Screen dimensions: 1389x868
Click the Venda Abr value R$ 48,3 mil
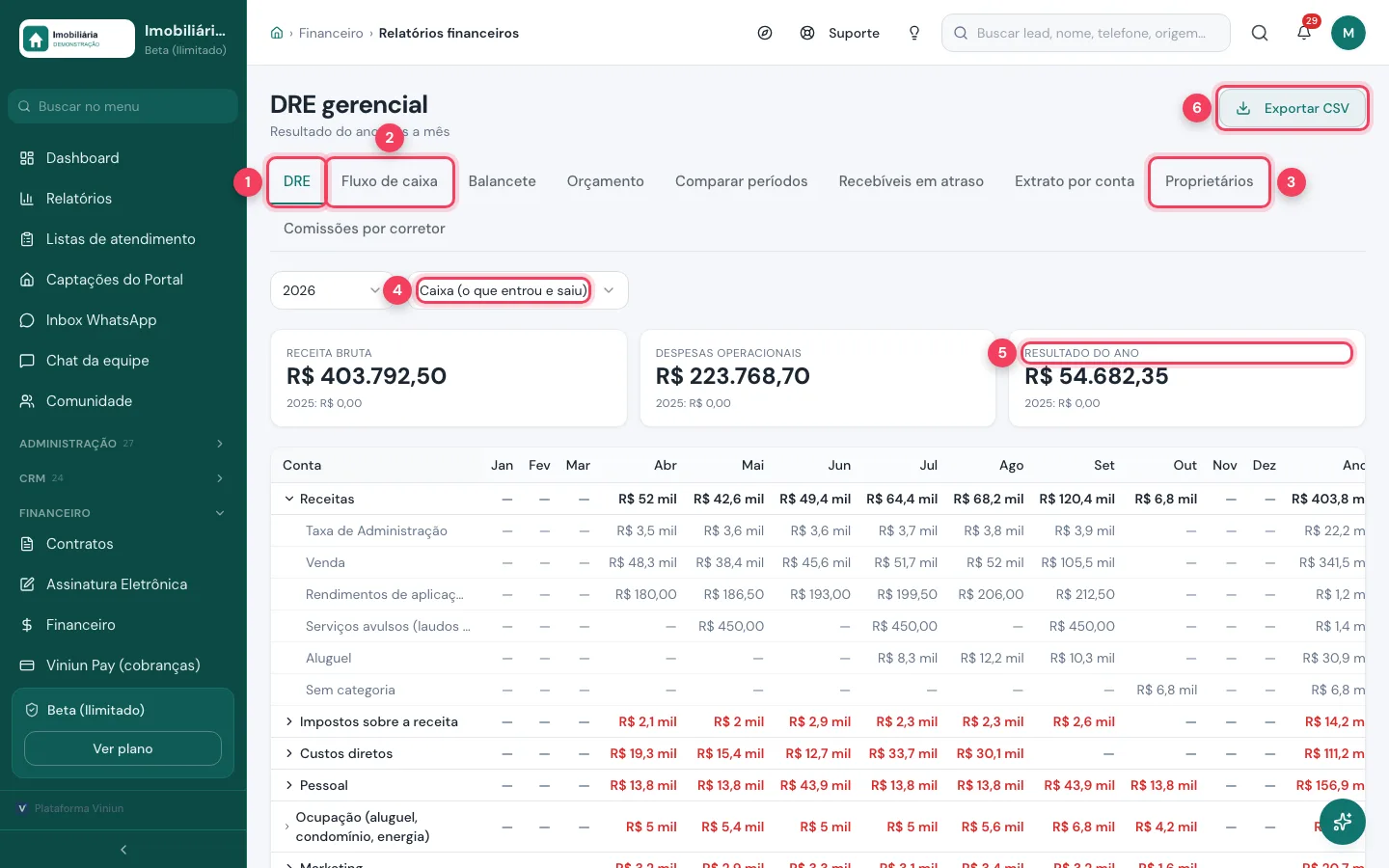pyautogui.click(x=642, y=562)
